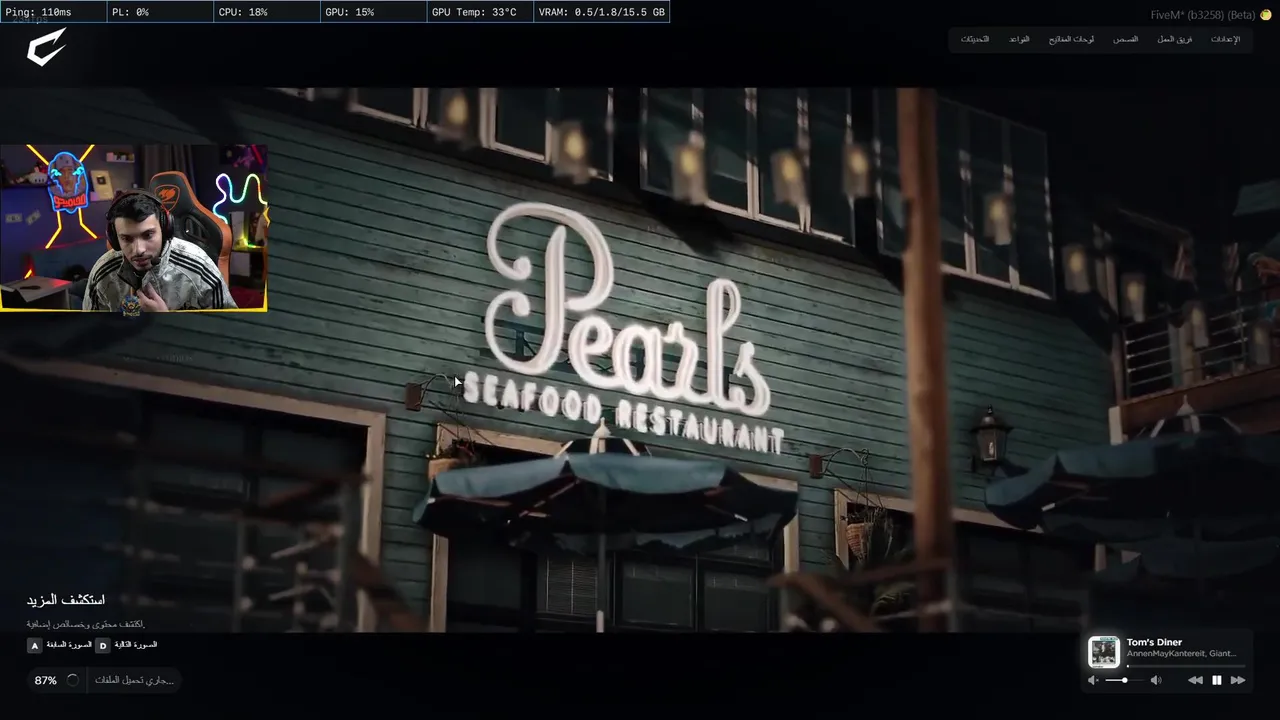Click the GPU Temp 33°C readout
Viewport: 1280px width, 720px height.
click(x=479, y=12)
